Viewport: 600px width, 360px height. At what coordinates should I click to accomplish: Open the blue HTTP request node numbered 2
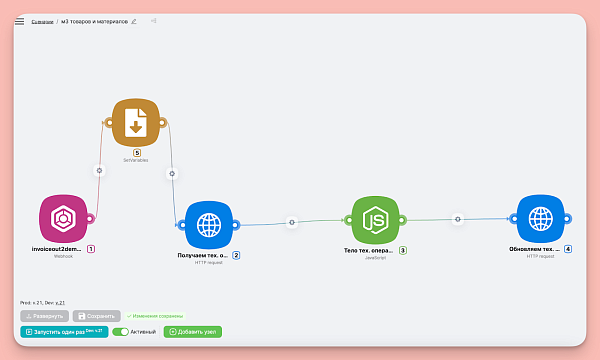coord(209,225)
